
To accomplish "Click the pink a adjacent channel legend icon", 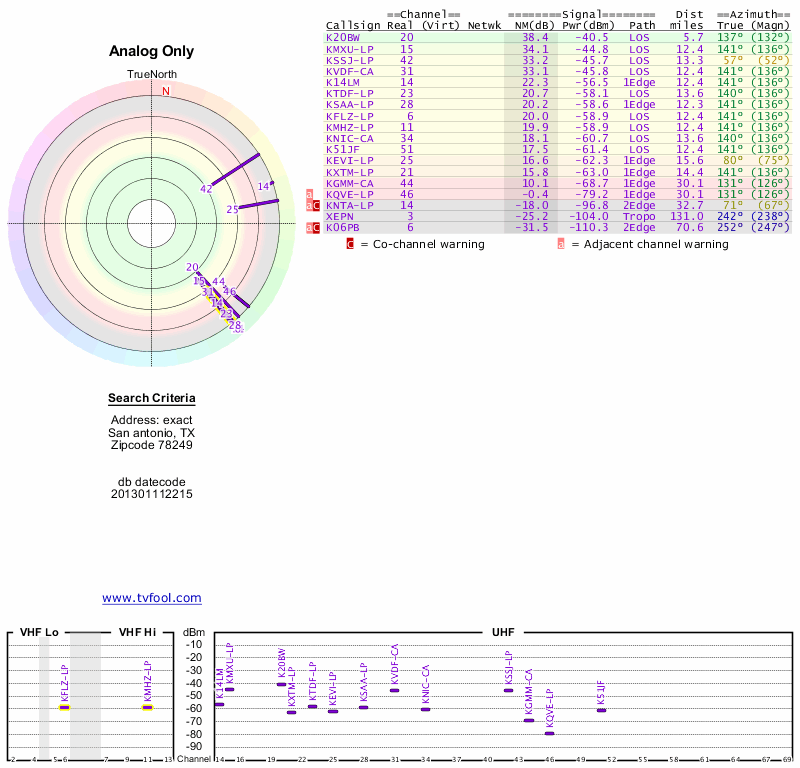I will click(561, 244).
